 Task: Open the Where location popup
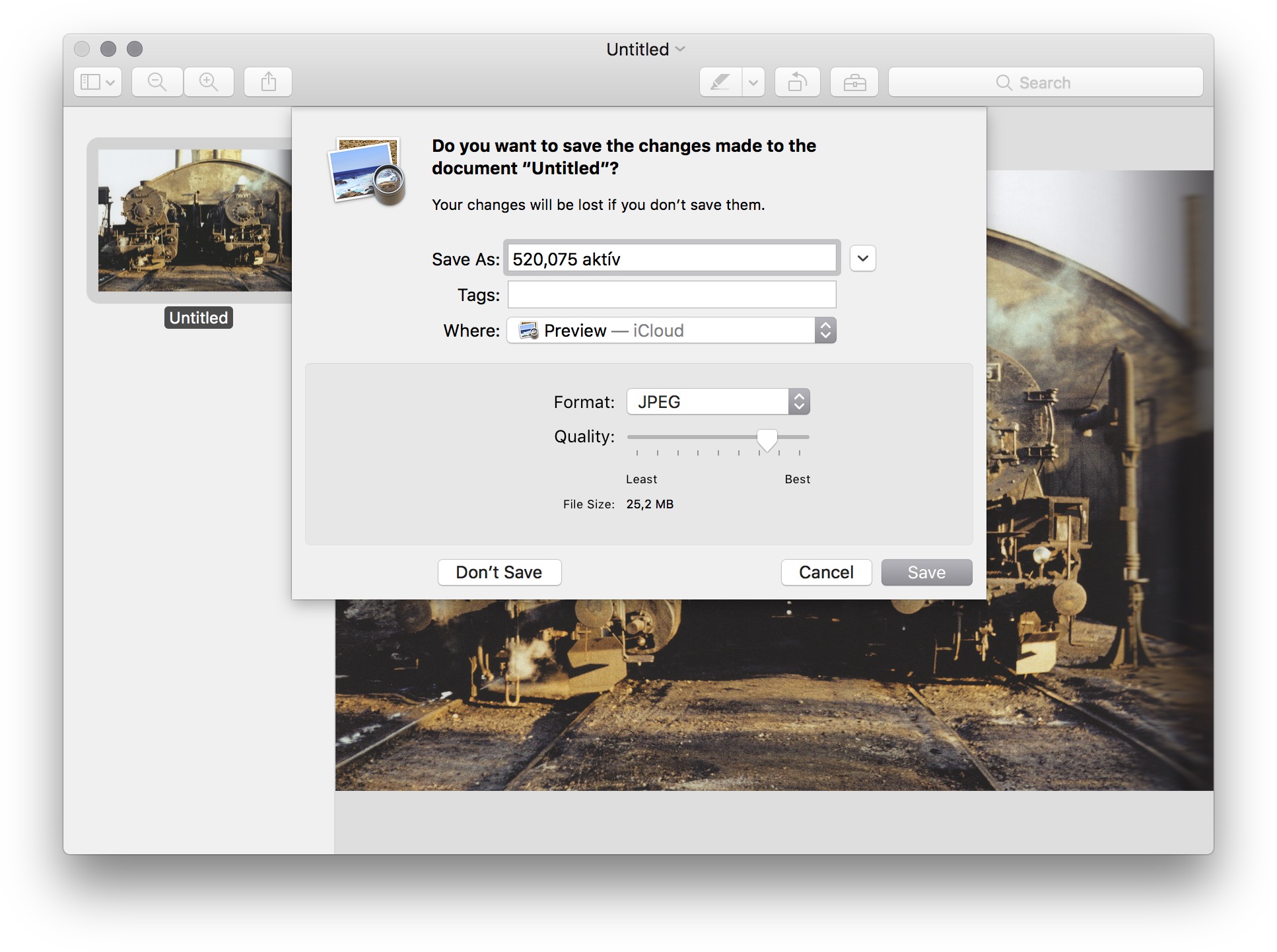[x=672, y=330]
